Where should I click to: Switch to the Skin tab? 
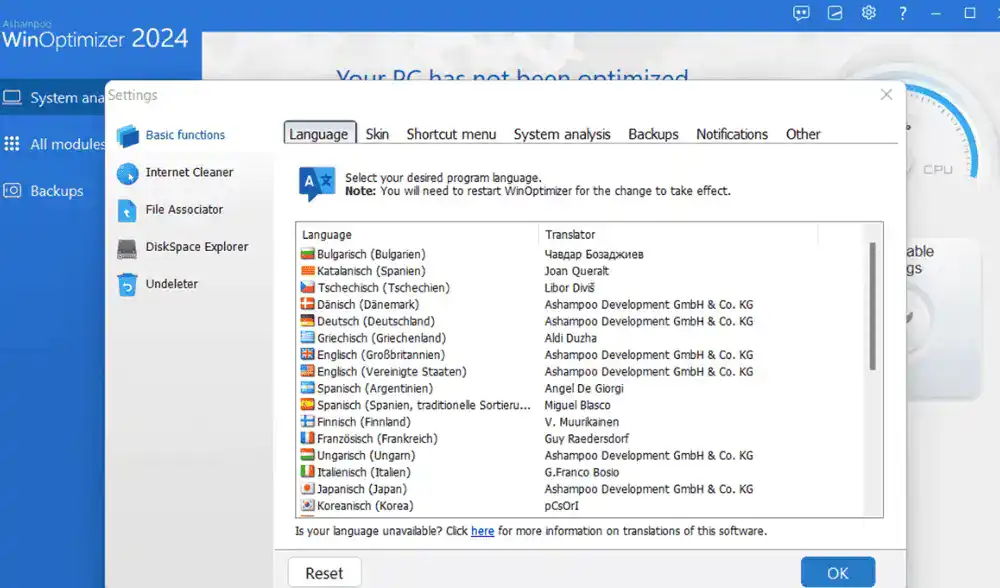[377, 134]
